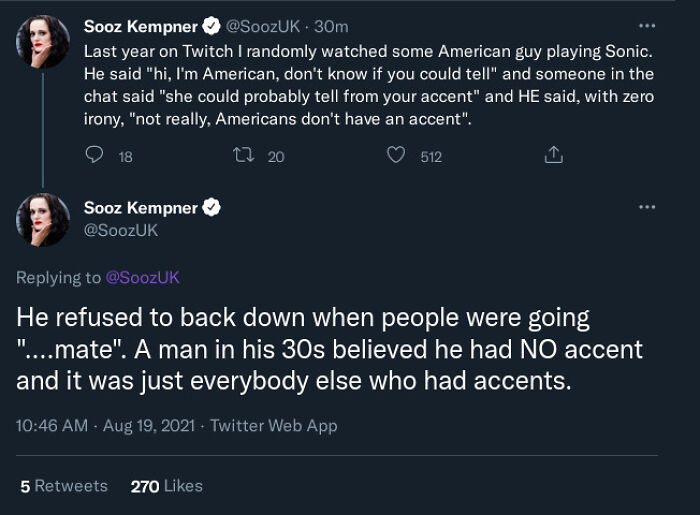The width and height of the screenshot is (700, 515).
Task: Click the reply icon on the first tweet
Action: point(96,155)
